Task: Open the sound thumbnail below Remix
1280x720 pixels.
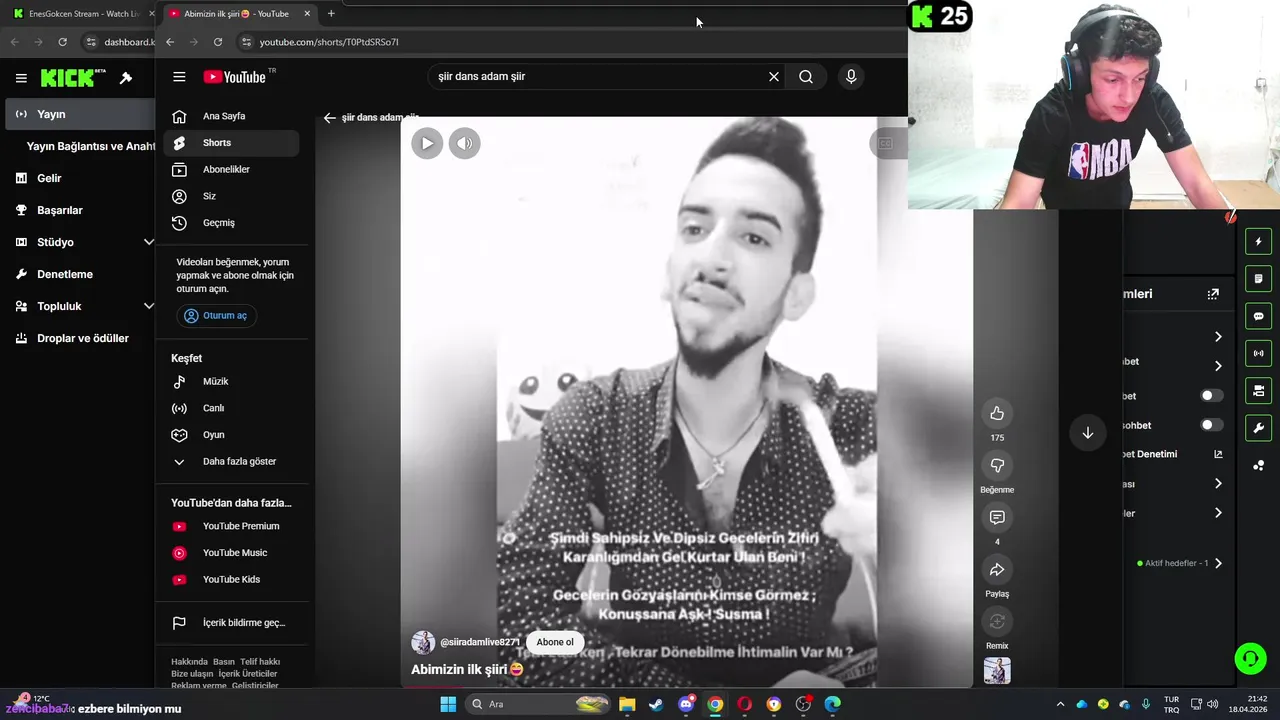Action: click(x=997, y=671)
